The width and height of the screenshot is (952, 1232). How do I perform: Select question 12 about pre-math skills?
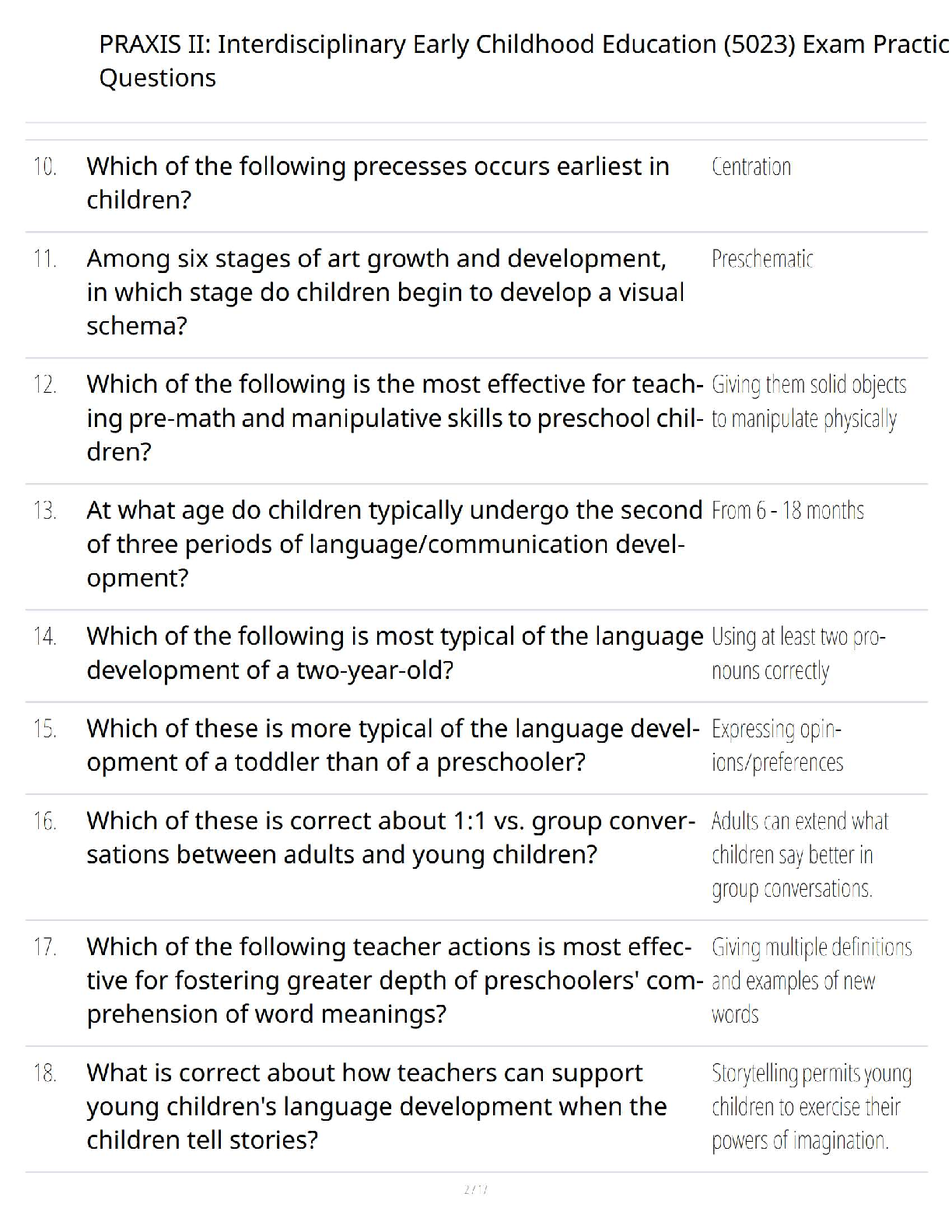[395, 418]
